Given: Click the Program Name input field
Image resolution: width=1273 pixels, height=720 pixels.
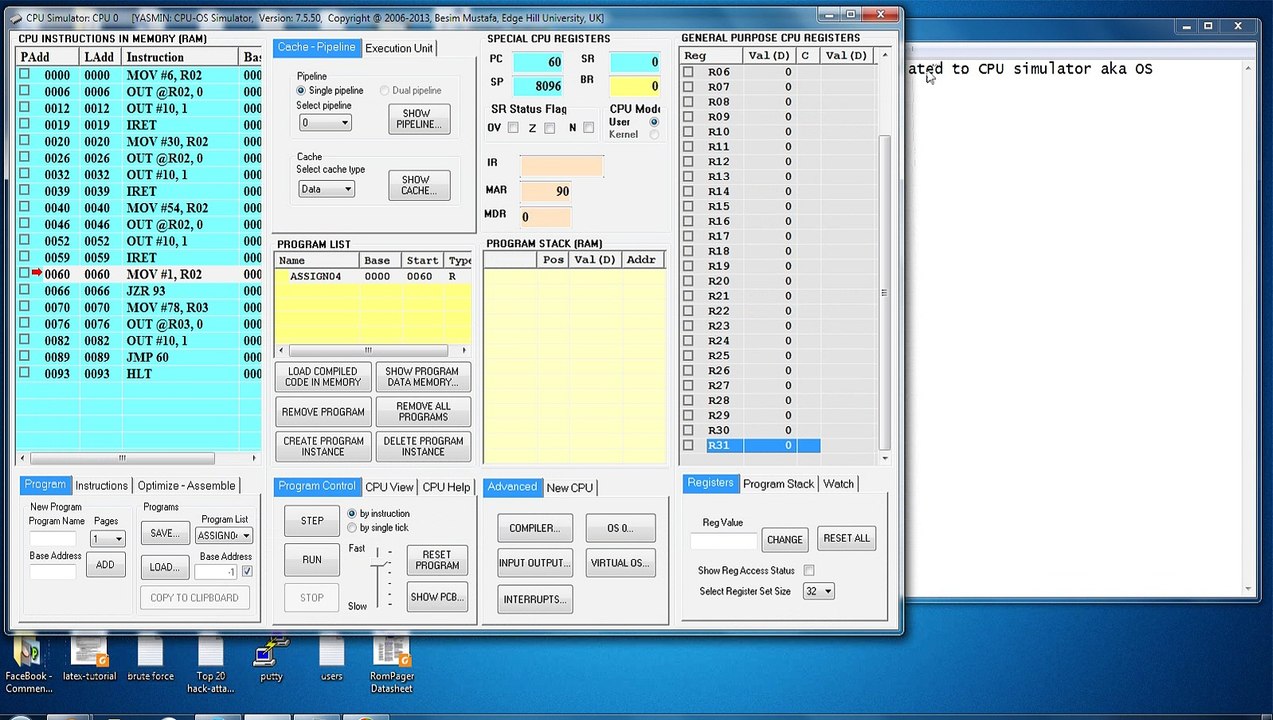Looking at the screenshot, I should (x=54, y=538).
